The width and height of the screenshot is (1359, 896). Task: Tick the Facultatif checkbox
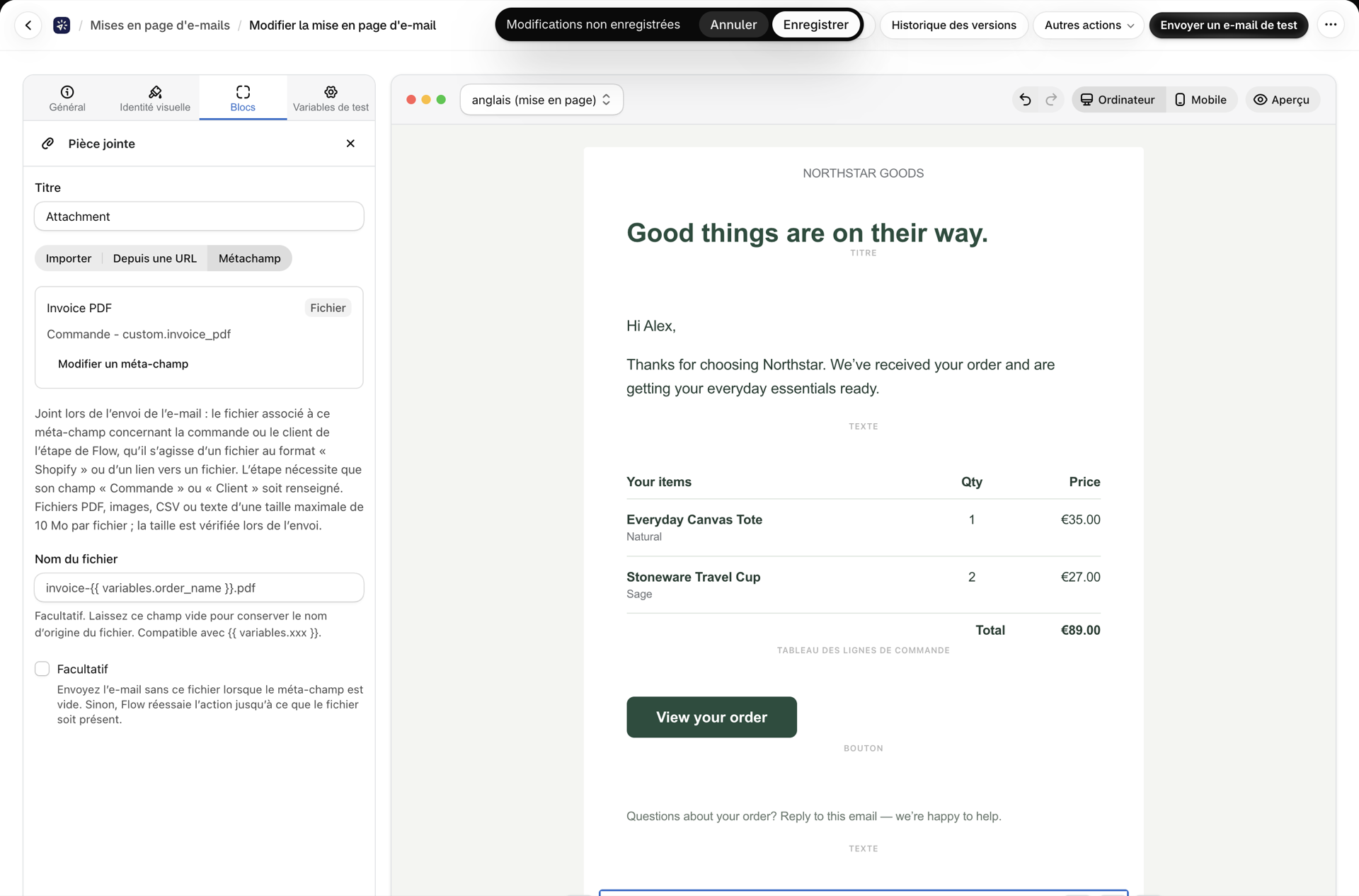click(x=42, y=669)
